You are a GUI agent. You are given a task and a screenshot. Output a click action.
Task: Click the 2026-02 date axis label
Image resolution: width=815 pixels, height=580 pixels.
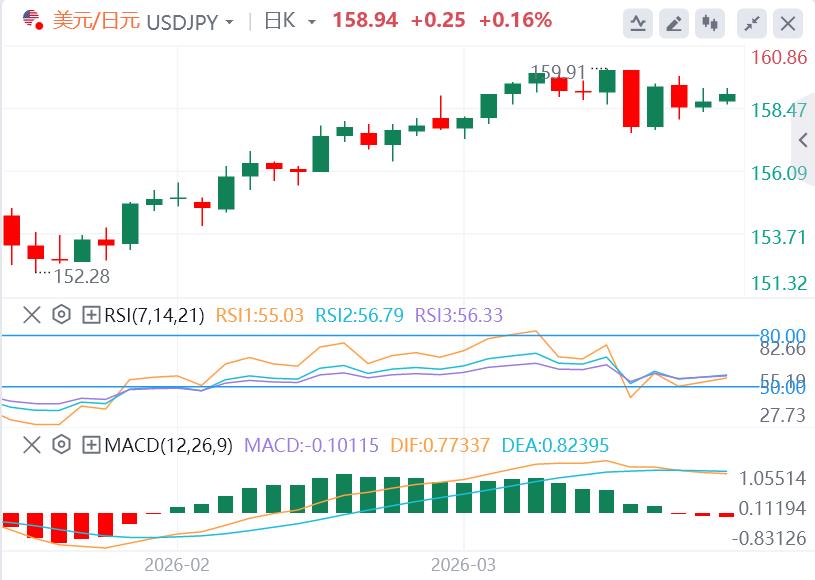[x=177, y=565]
